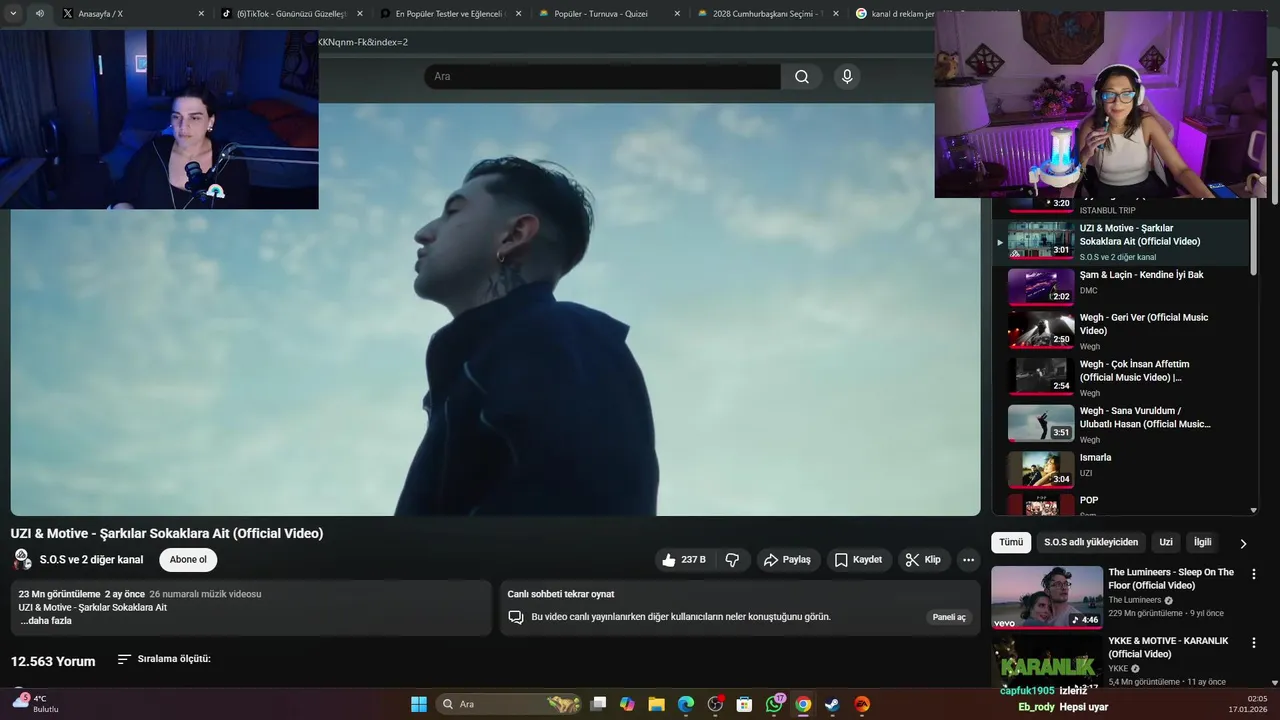Screen dimensions: 1280x720
Task: Close the TikTok tab
Action: [x=360, y=14]
